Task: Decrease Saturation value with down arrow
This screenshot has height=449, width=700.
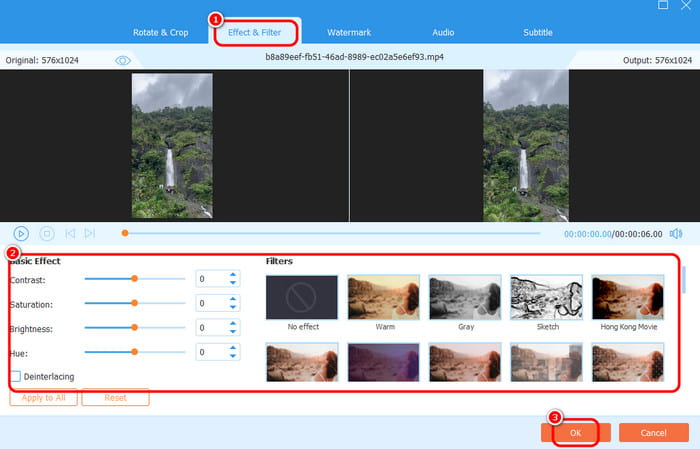Action: click(233, 307)
